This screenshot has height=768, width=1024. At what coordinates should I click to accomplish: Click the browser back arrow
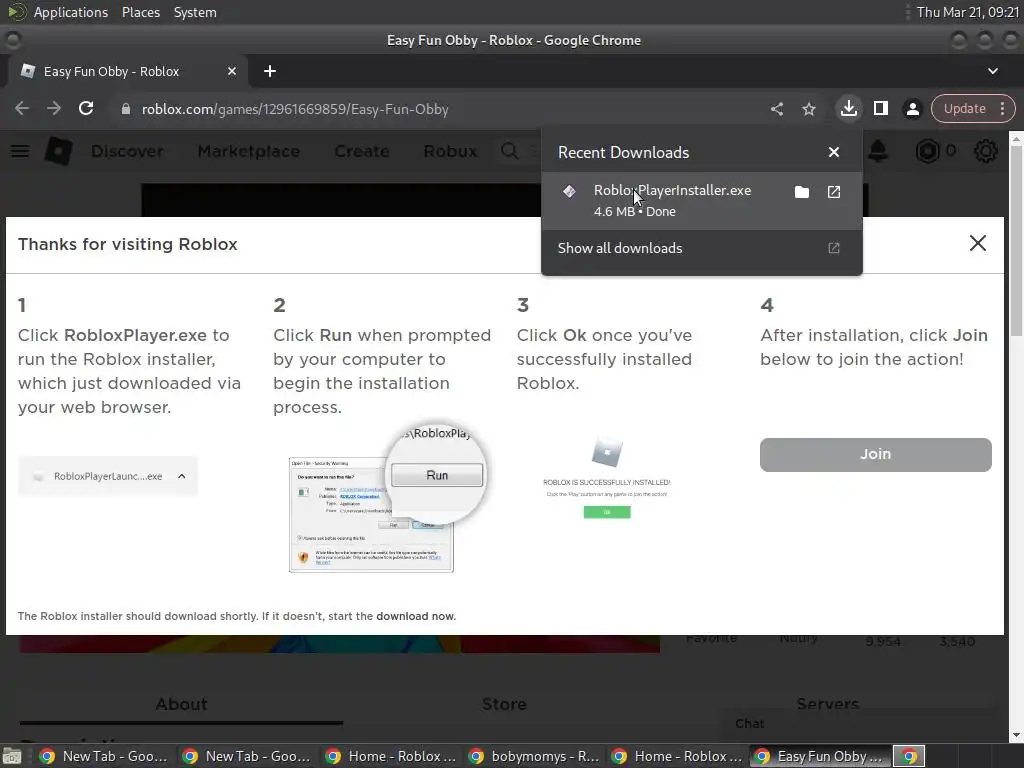[x=22, y=108]
